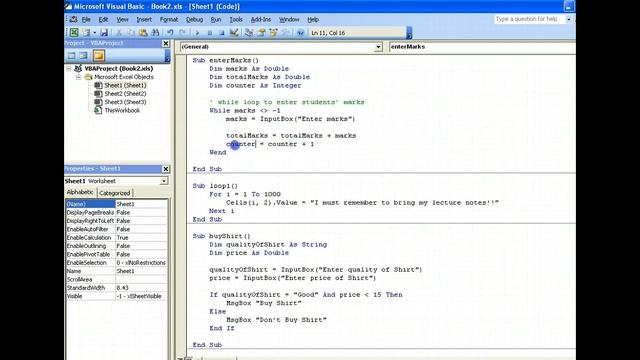Screen dimensions: 640x360
Task: Click the EnableSelection value '0 - xlNoRestrictions'
Action: click(141, 262)
